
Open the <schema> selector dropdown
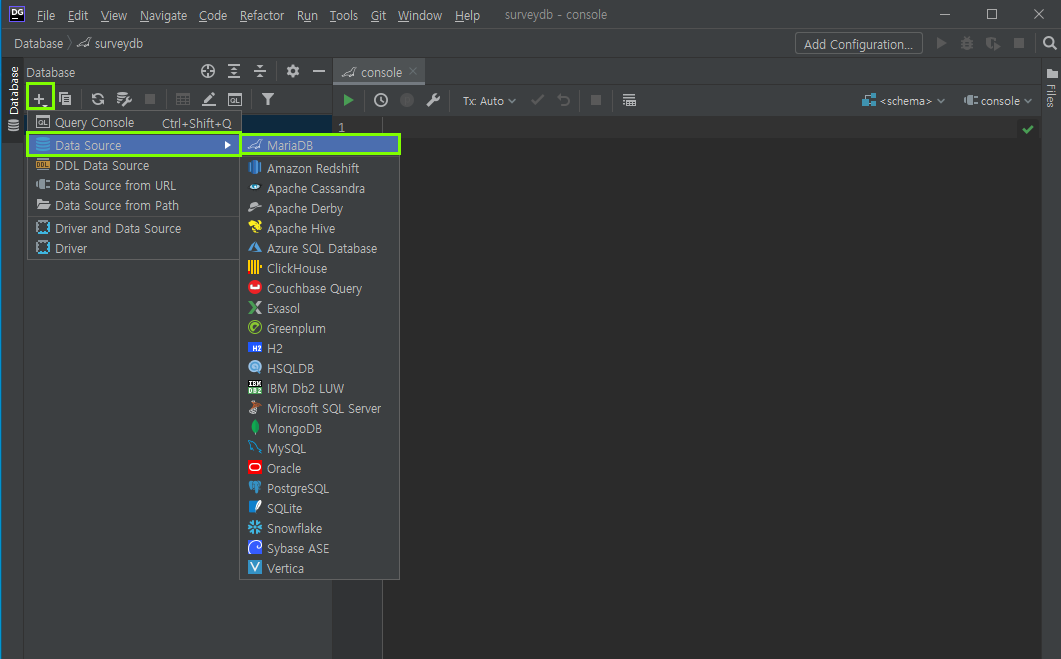coord(903,101)
